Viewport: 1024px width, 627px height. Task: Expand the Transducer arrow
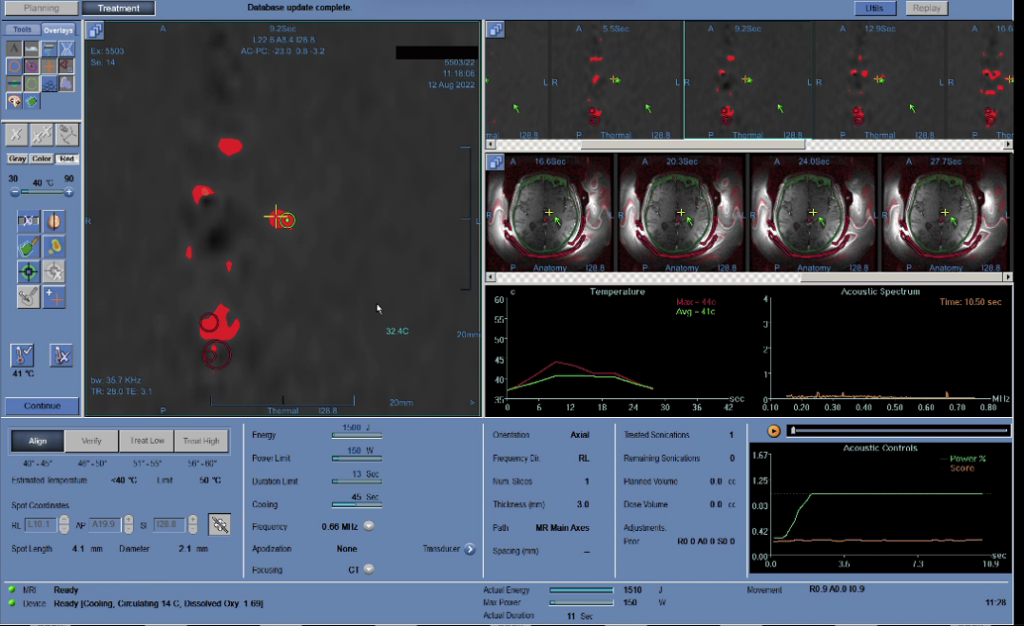coord(469,548)
